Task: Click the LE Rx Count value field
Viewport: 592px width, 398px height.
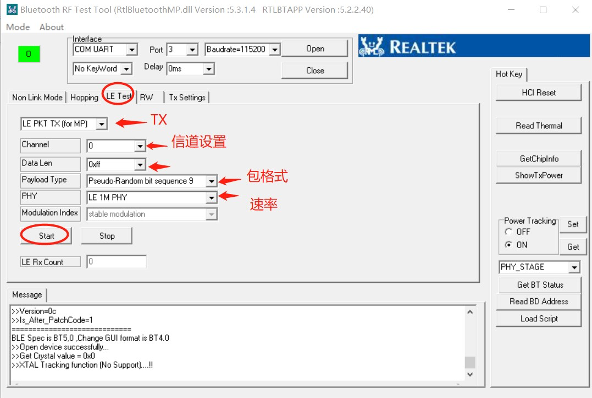Action: coord(116,262)
